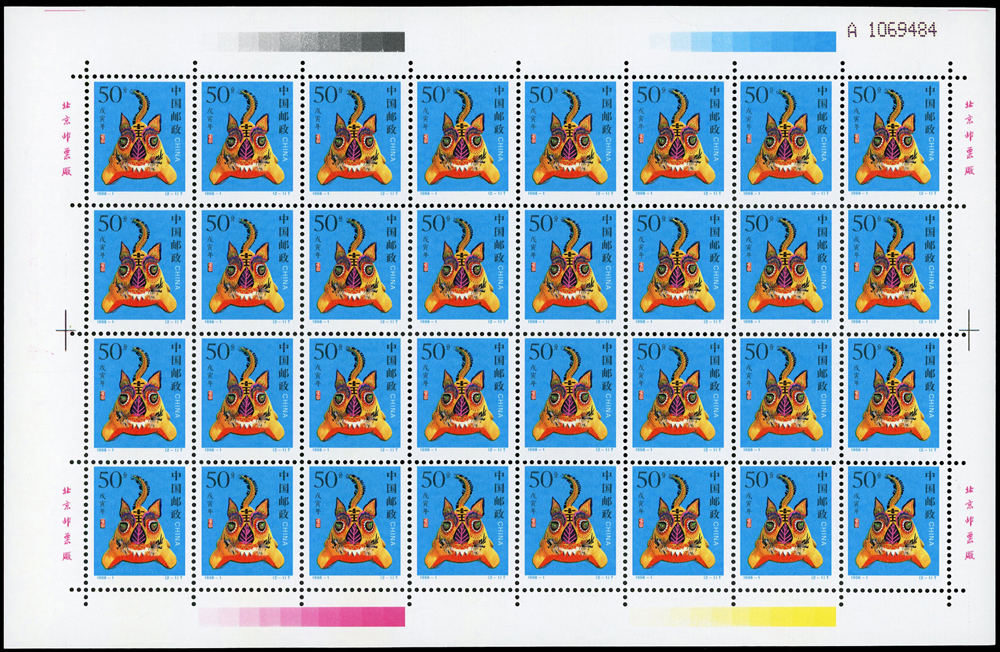Viewport: 1000px width, 652px height.
Task: Pick the cyan gradient color bar
Action: [x=742, y=41]
